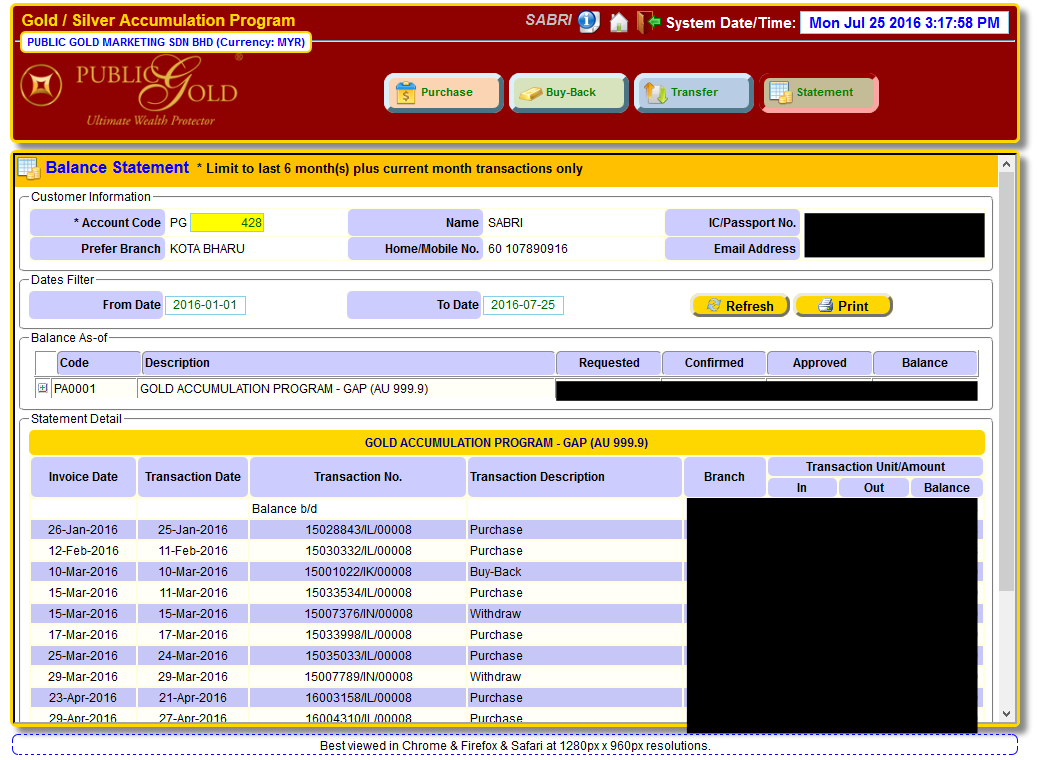
Task: Open the Purchase menu button
Action: 443,93
